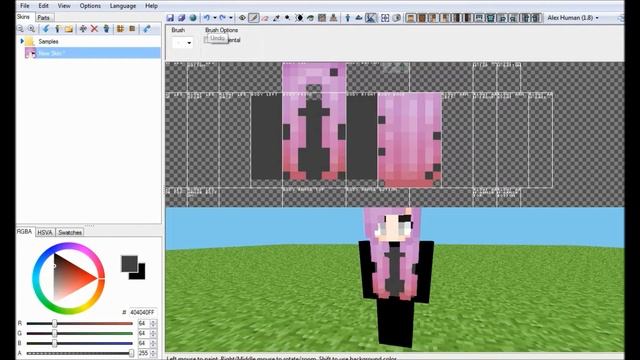Image resolution: width=640 pixels, height=360 pixels.
Task: Open the Redo history dropdown arrow
Action: click(x=231, y=18)
